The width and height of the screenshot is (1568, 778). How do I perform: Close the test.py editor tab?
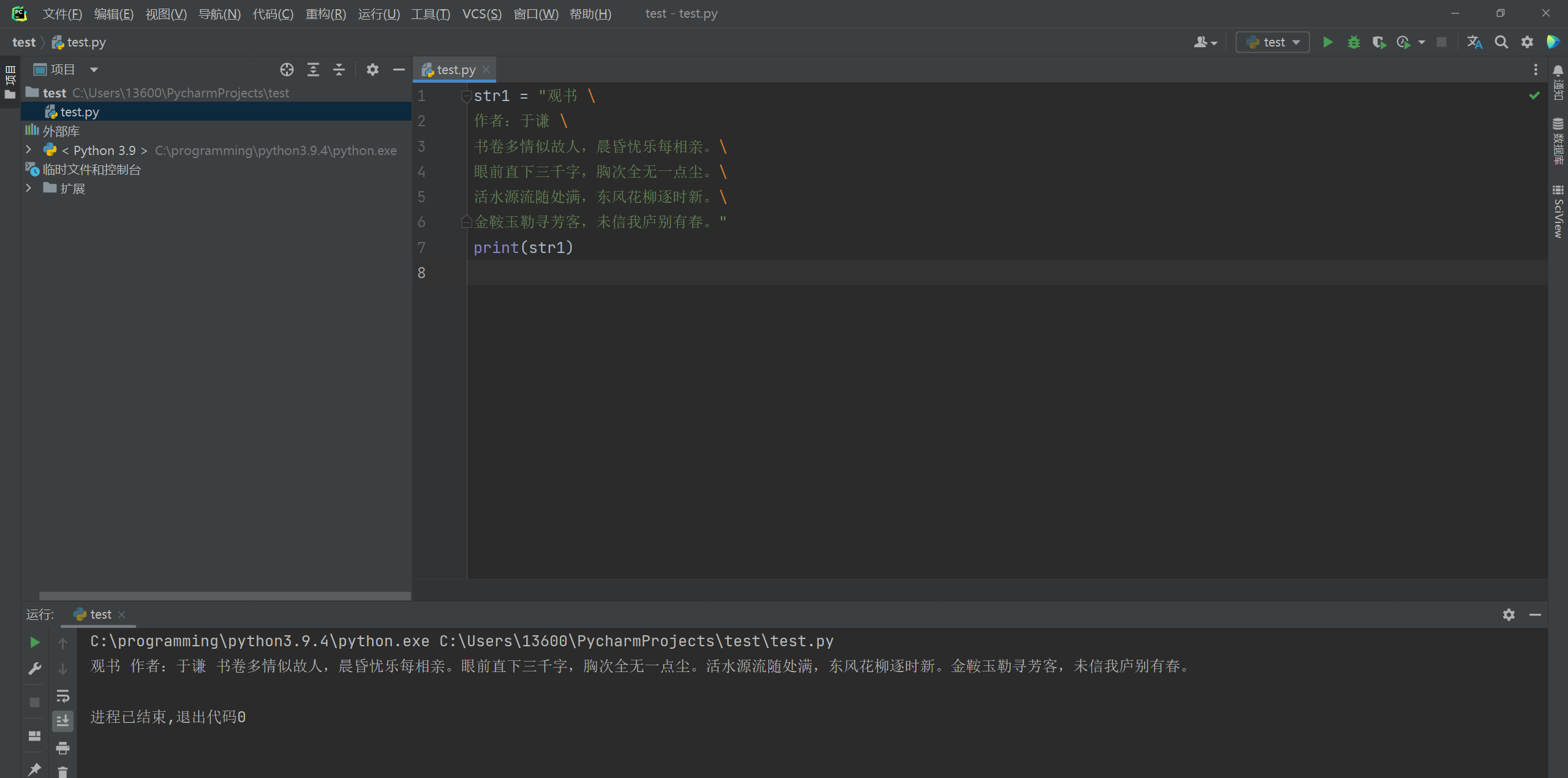[486, 70]
